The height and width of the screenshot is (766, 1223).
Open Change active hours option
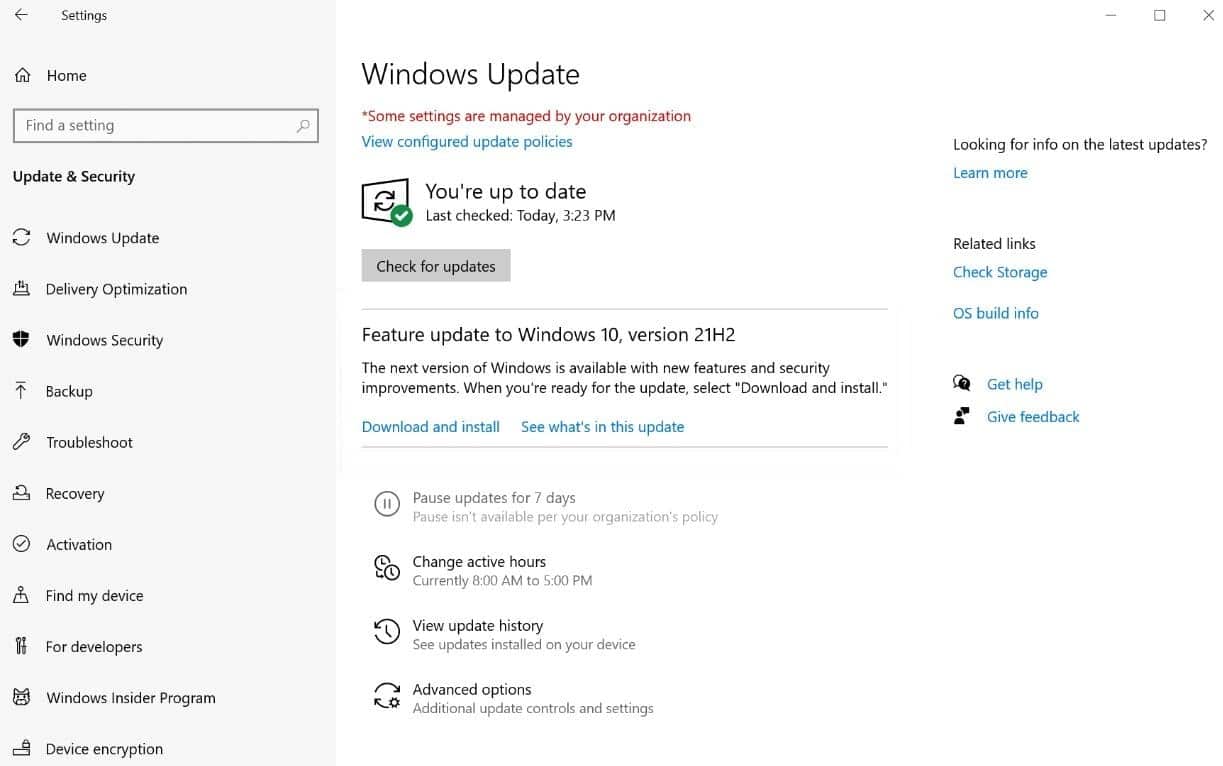pyautogui.click(x=483, y=571)
